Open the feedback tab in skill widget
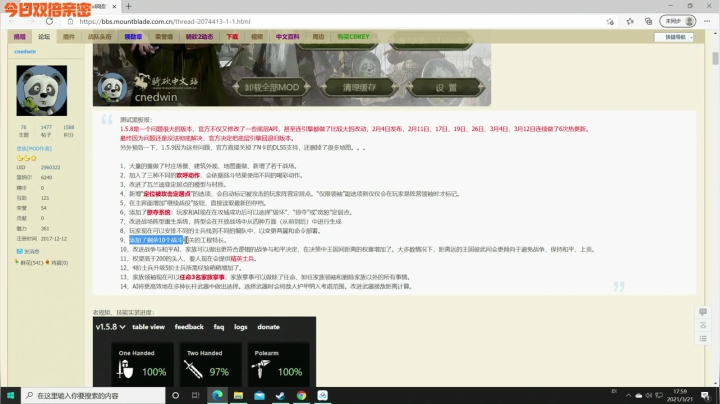Screen dimensions: 720x404 [189, 327]
